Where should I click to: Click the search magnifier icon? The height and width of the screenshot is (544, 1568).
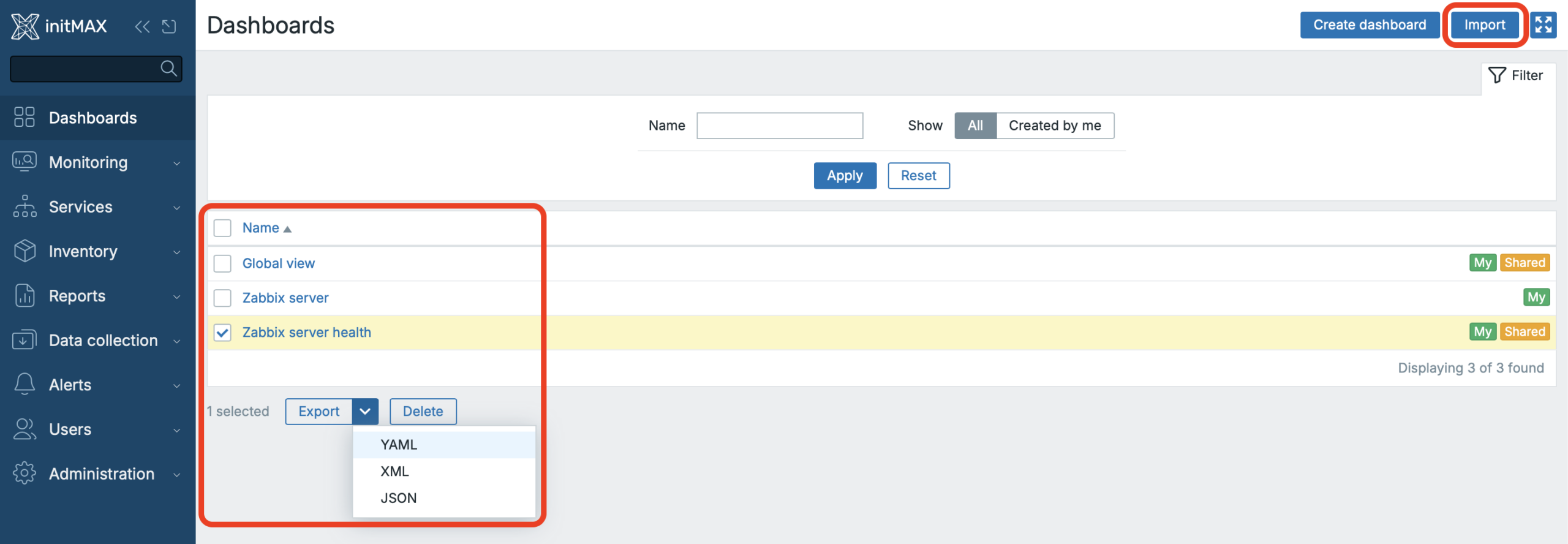tap(168, 68)
